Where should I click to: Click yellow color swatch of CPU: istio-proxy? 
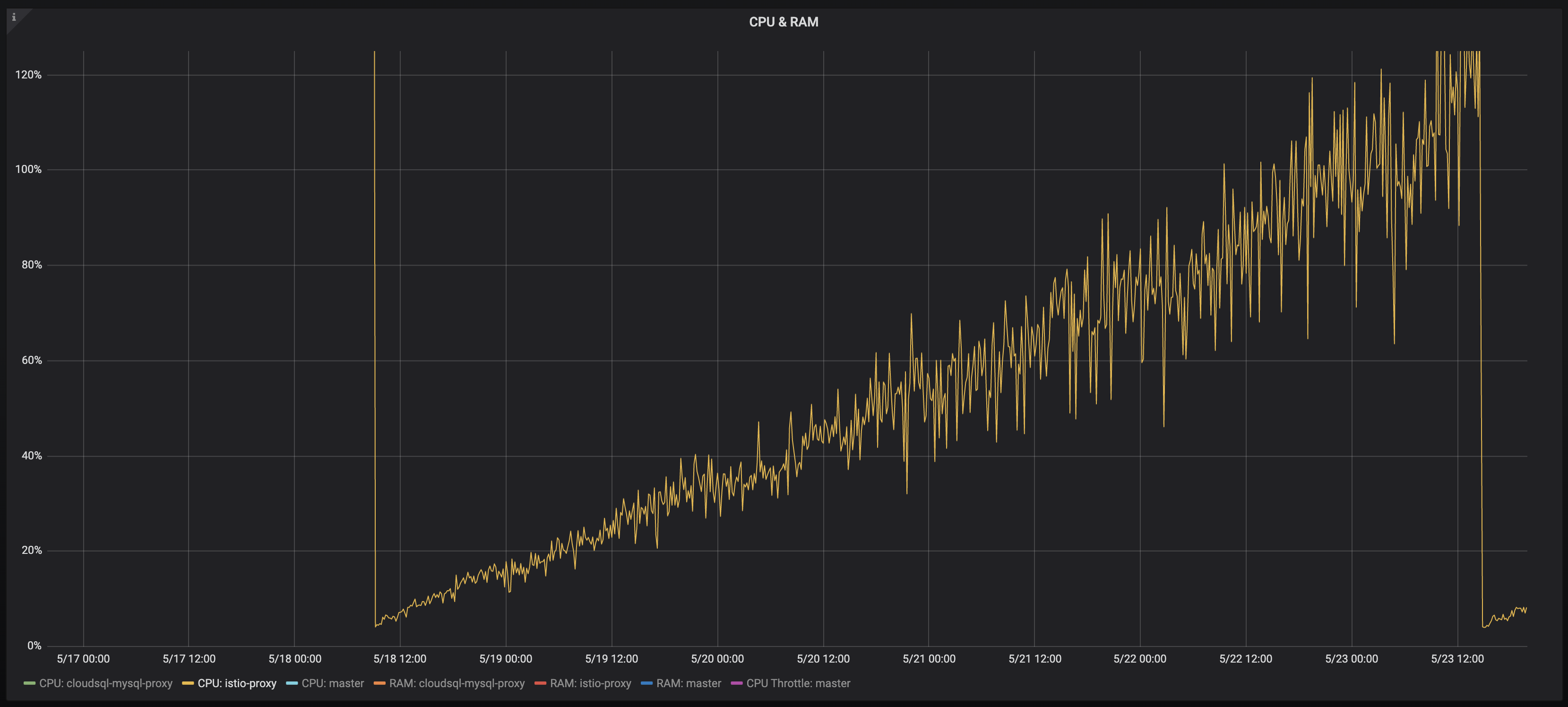[188, 683]
